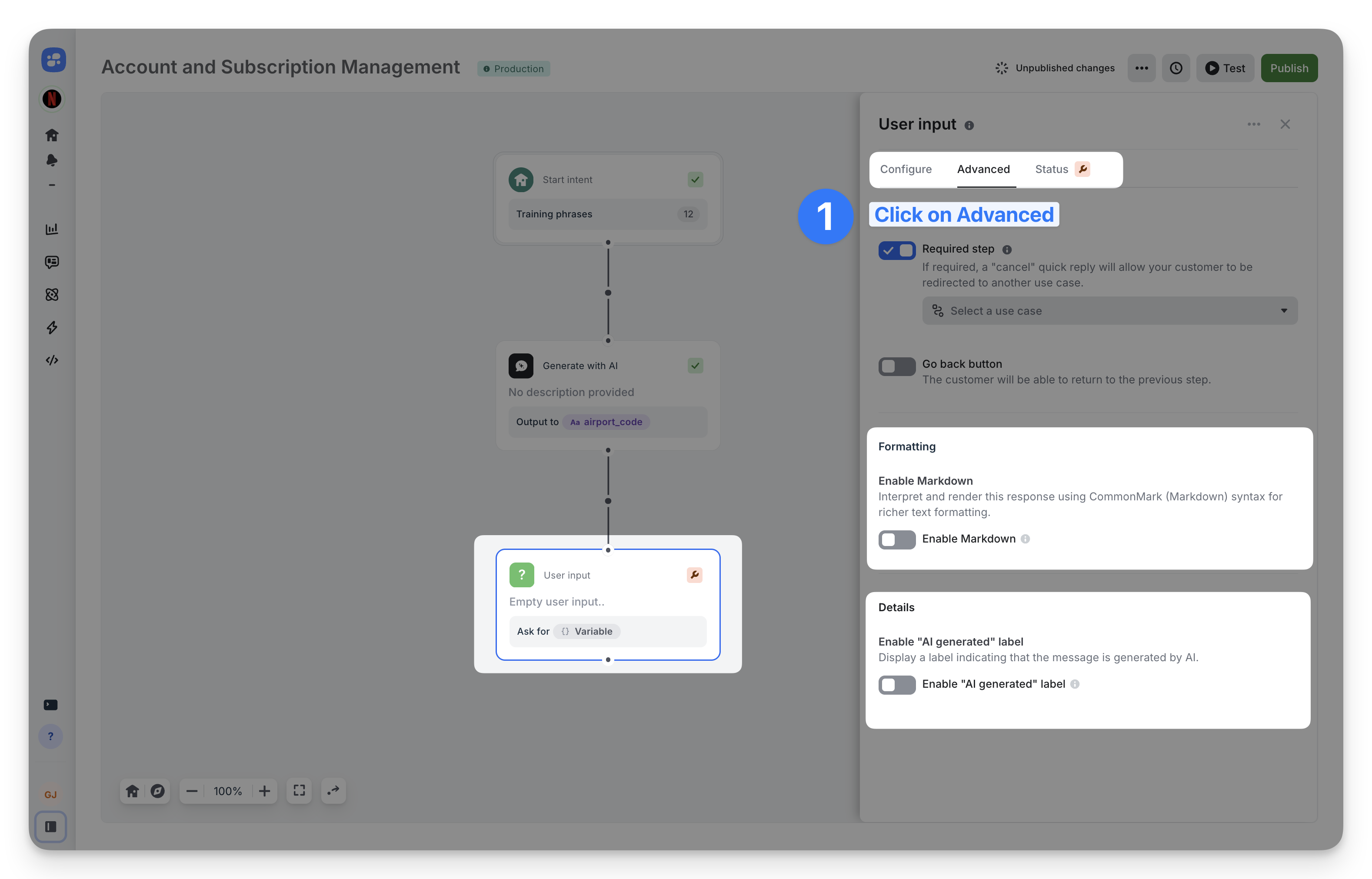Open the help question mark icon
This screenshot has height=879, width=1372.
(x=51, y=736)
